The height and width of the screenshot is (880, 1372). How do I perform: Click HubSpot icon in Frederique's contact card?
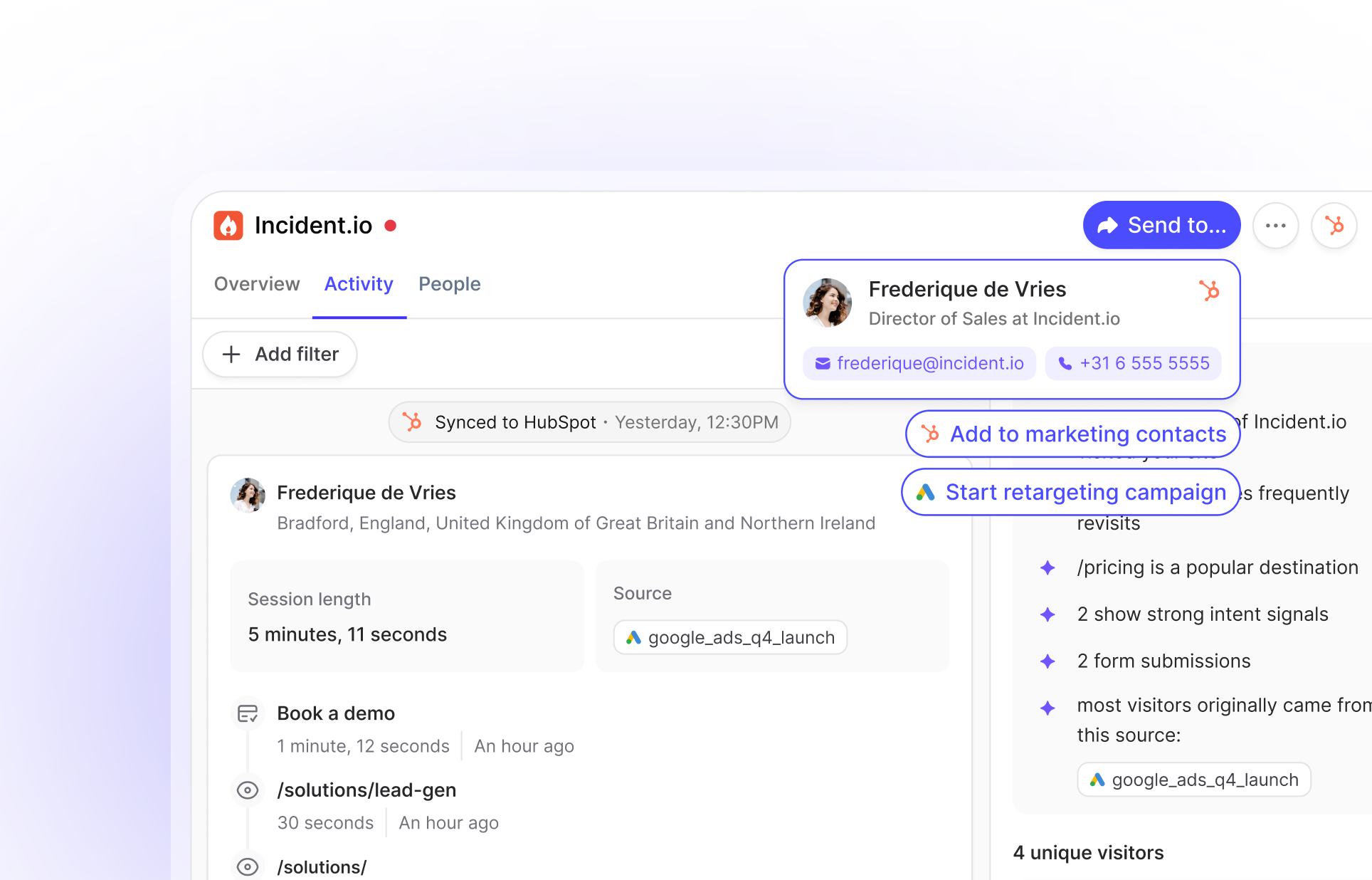[x=1209, y=290]
